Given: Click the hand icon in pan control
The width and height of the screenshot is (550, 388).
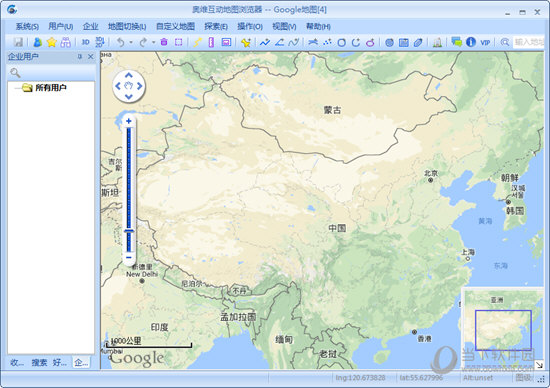Looking at the screenshot, I should 129,86.
